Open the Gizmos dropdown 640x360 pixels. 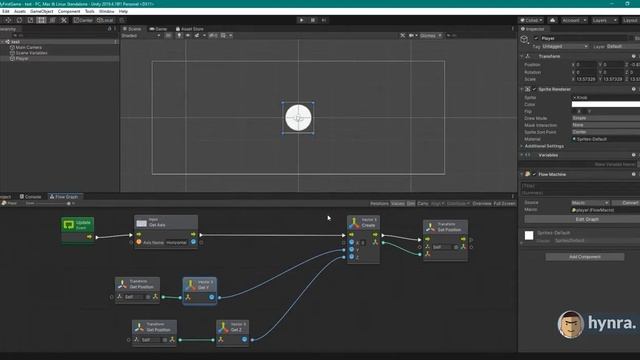[430, 36]
